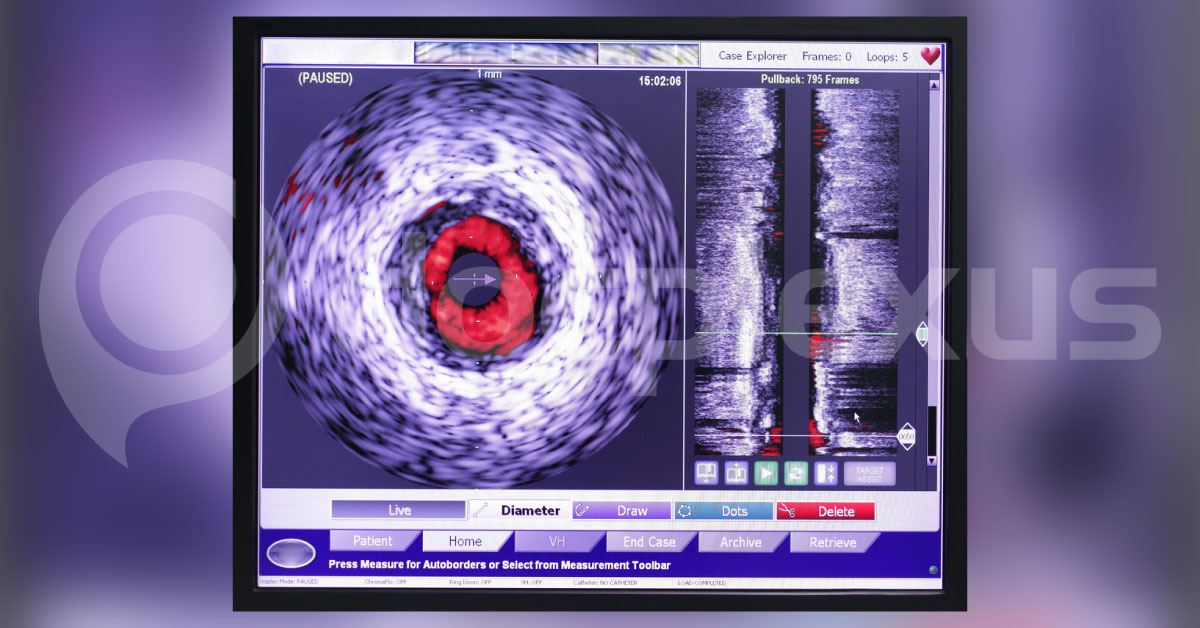Open the Case Explorer
The image size is (1200, 628).
pyautogui.click(x=752, y=56)
